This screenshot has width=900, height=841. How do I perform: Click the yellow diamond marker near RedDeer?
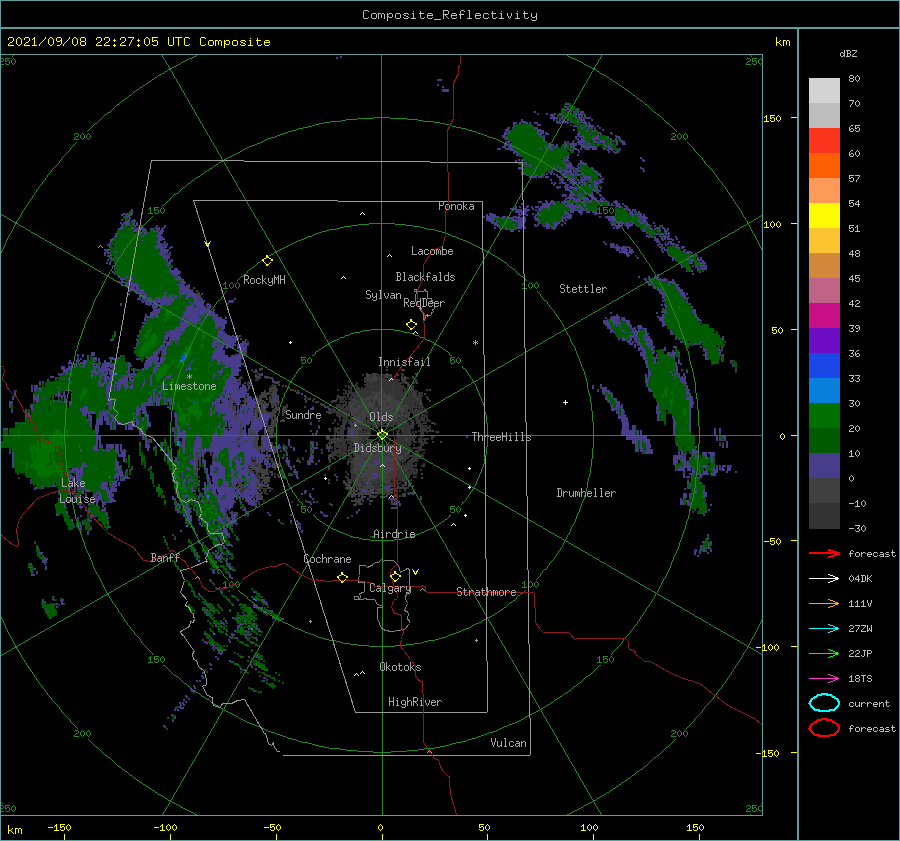[412, 324]
